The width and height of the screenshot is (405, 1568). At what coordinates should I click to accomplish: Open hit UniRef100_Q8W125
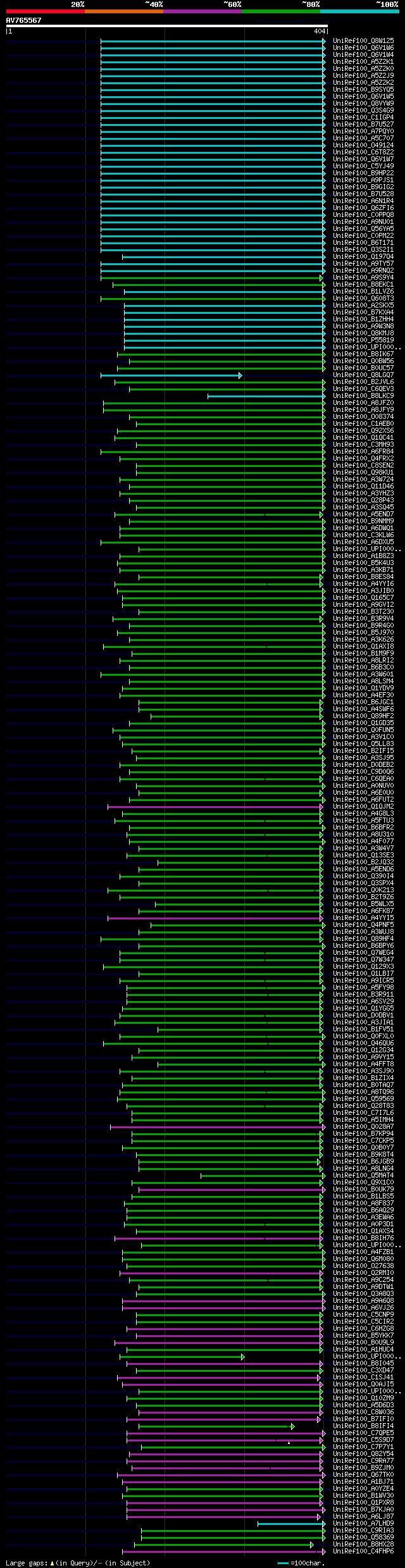[363, 40]
